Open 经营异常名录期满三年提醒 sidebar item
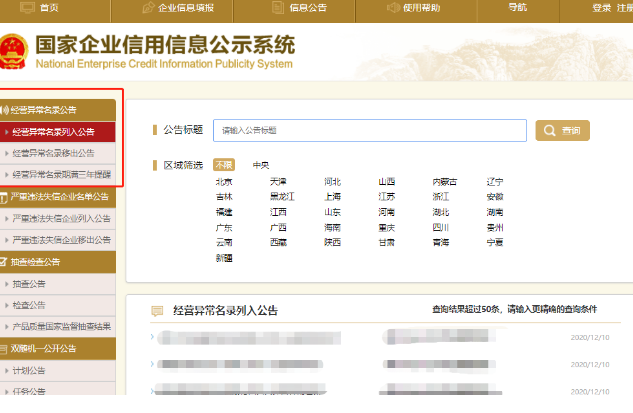Viewport: 633px width, 413px height. (58, 174)
